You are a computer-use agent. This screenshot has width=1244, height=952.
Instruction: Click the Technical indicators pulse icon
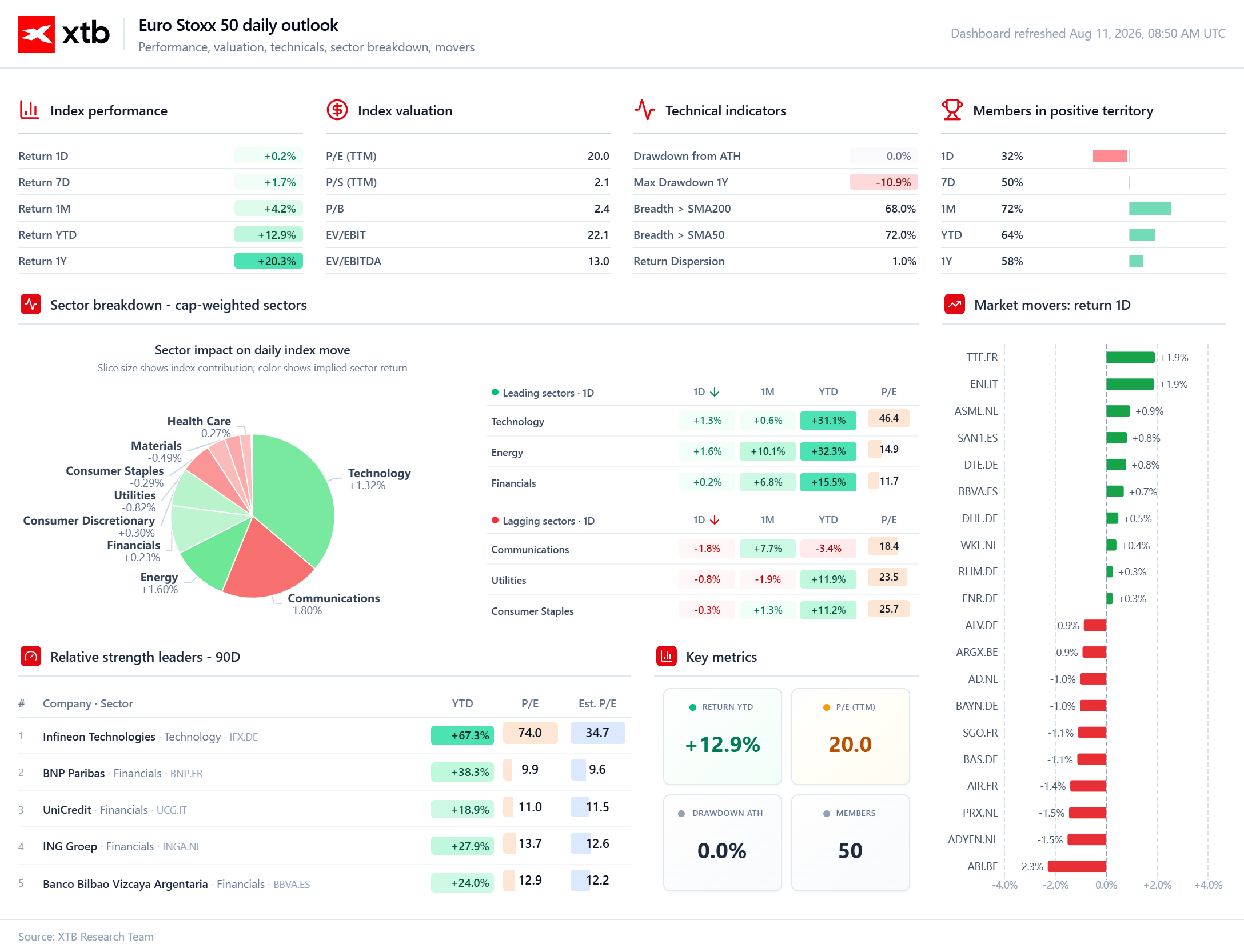point(644,110)
